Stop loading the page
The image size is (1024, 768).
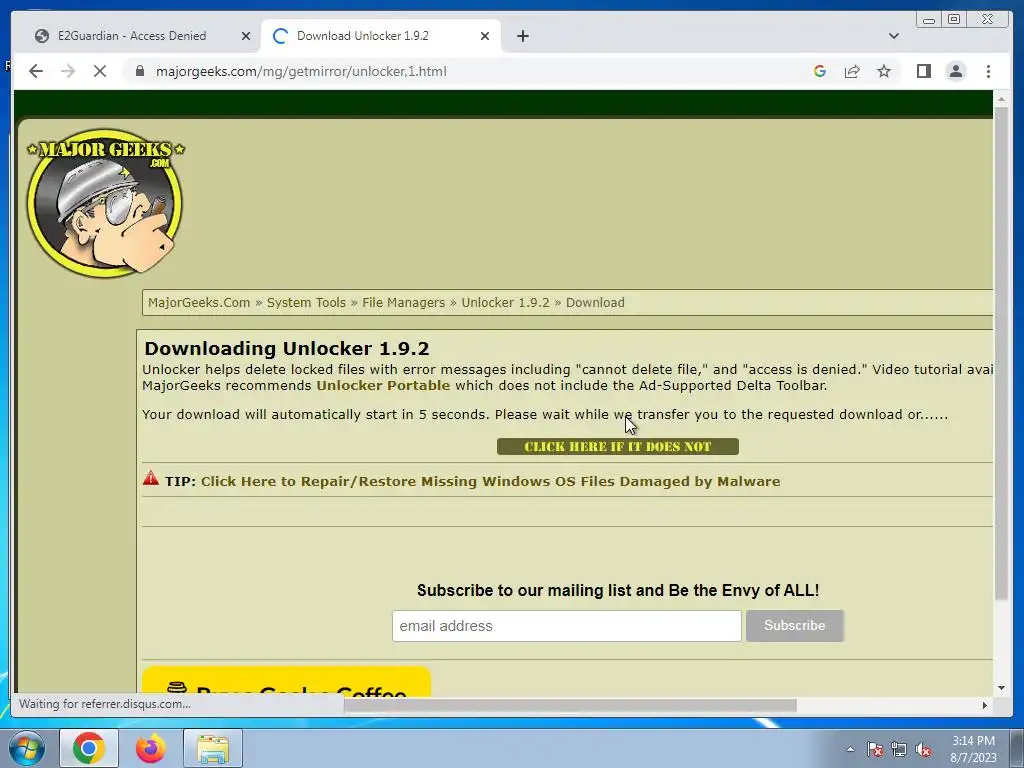100,71
